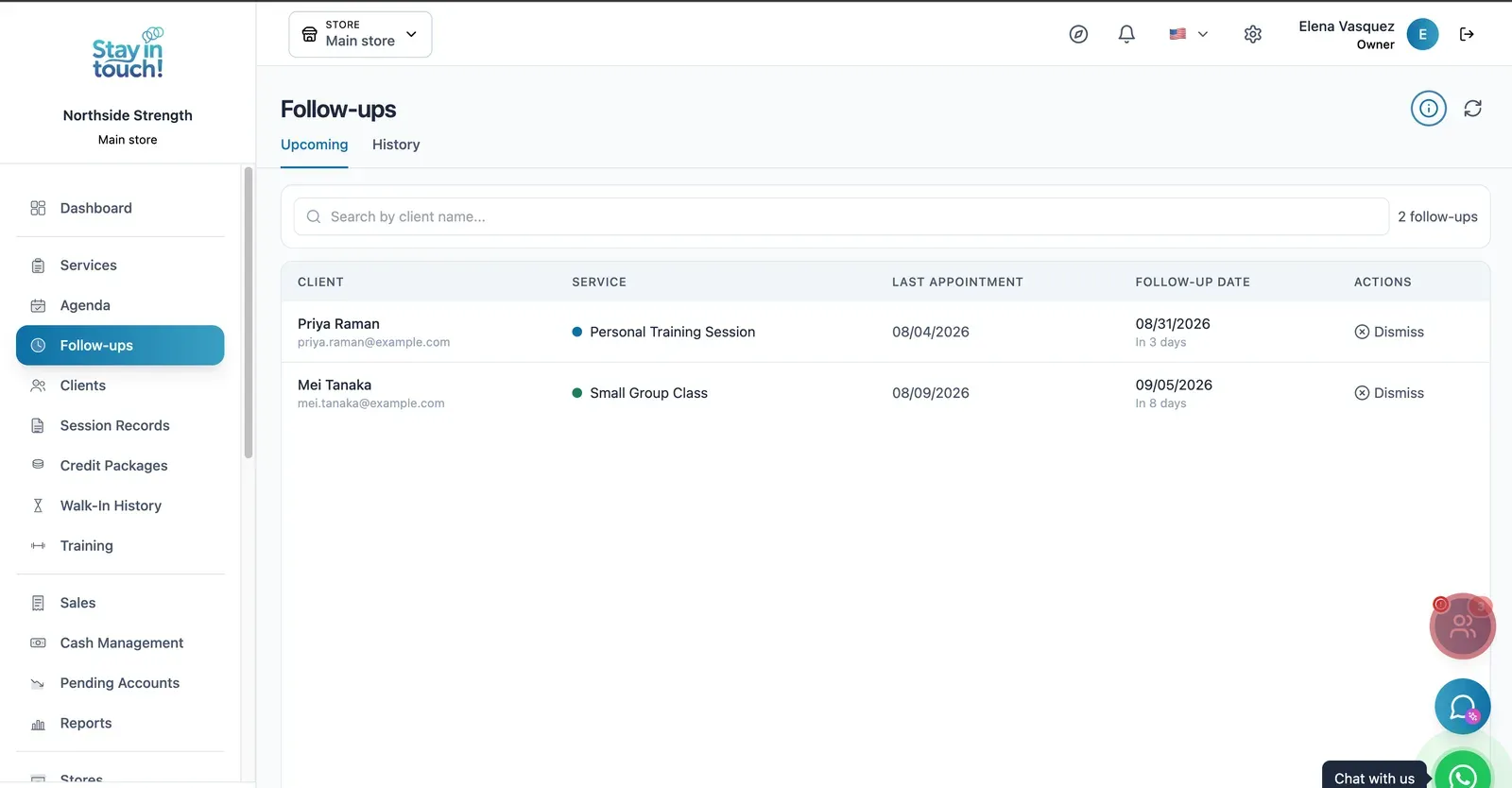This screenshot has height=788, width=1512.
Task: Click the blue support chat icon
Action: pos(1463,707)
